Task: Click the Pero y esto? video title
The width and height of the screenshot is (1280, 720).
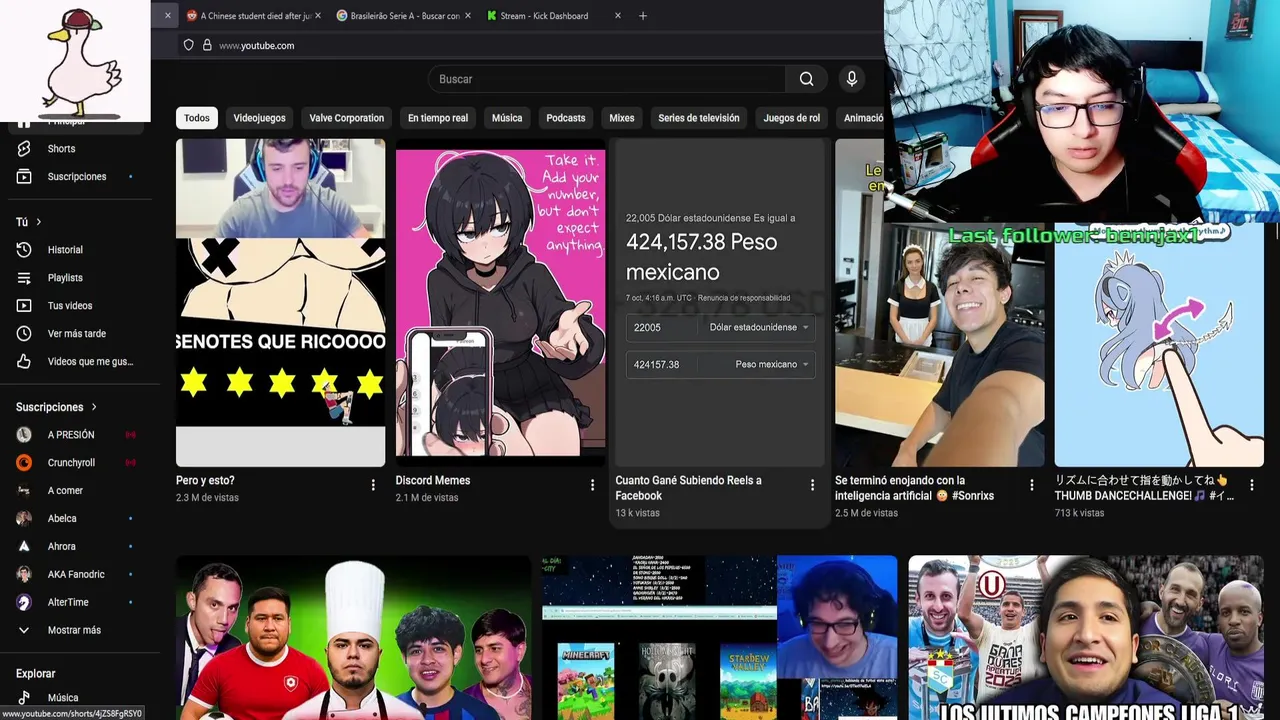Action: tap(205, 481)
